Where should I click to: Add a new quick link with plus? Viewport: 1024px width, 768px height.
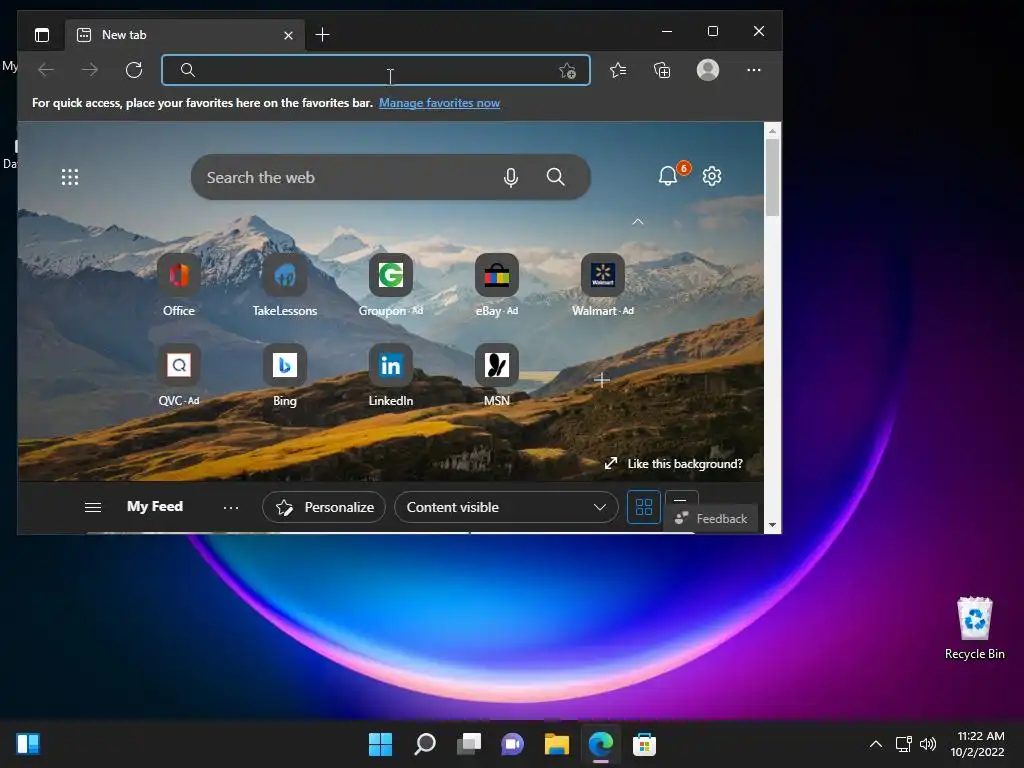coord(602,379)
